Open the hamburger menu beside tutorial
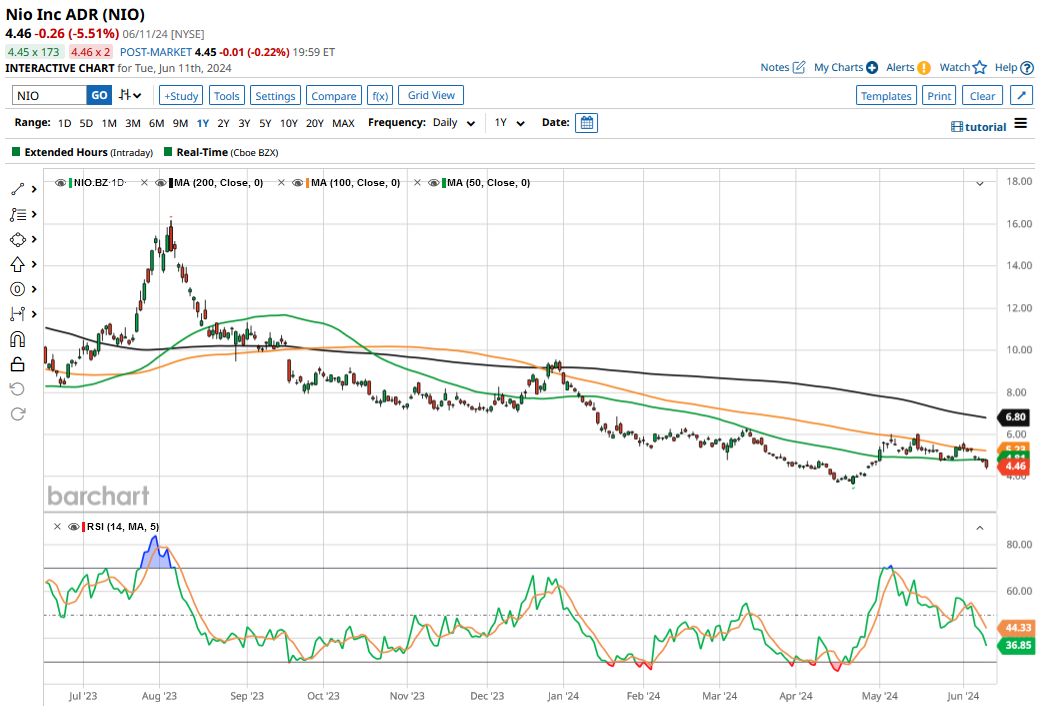 [x=1020, y=124]
